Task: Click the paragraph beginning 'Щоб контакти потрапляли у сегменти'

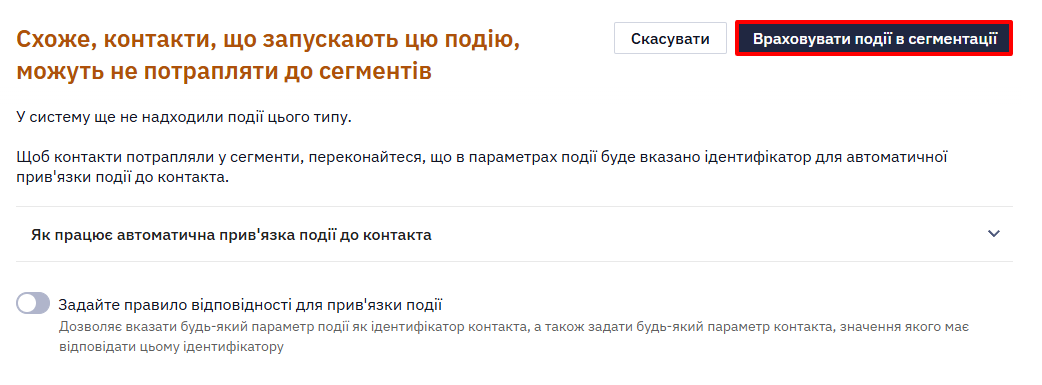Action: [481, 168]
